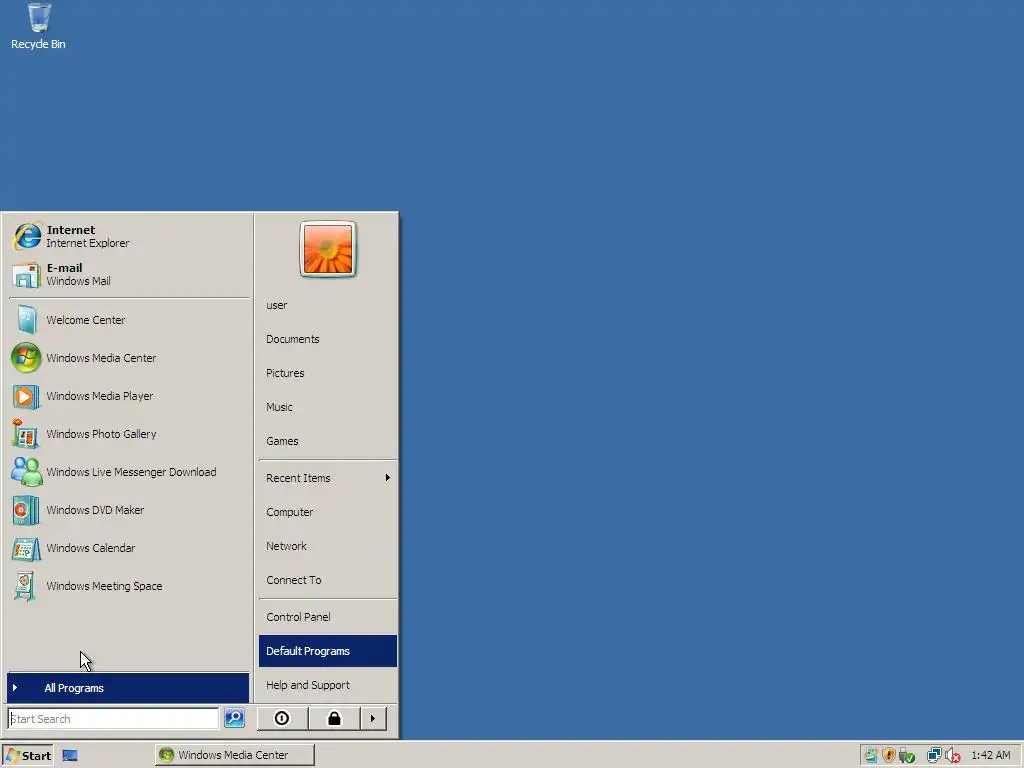Click the Start button on taskbar

tap(27, 755)
